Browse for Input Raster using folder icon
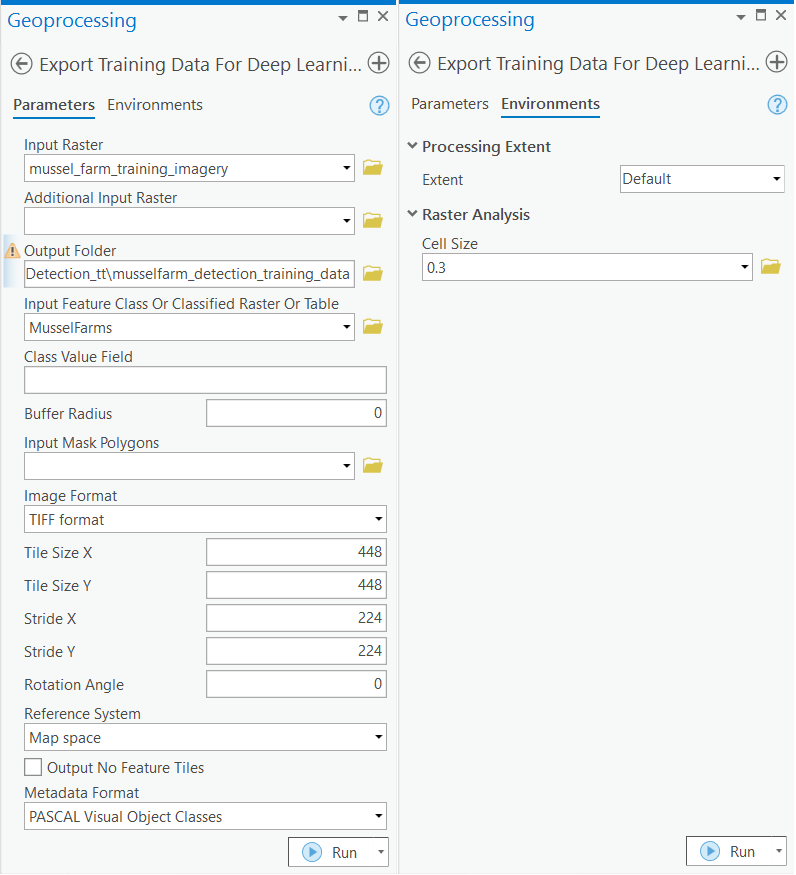This screenshot has height=875, width=796. tap(373, 168)
